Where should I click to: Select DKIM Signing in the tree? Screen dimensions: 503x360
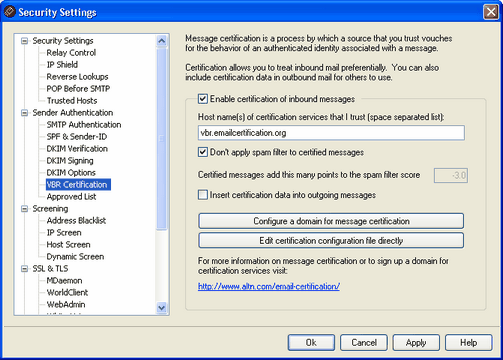[70, 161]
